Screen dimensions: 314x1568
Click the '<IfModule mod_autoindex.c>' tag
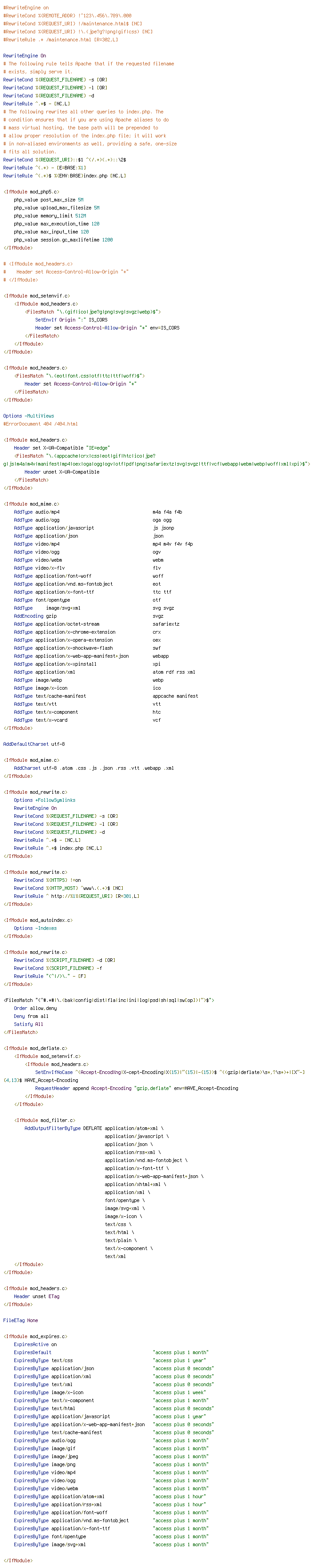[x=38, y=921]
